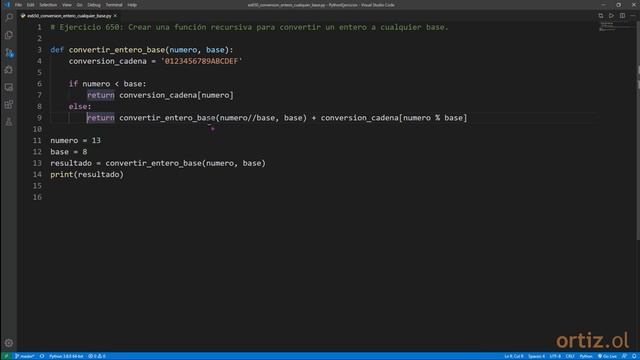Click the Ln, Col cursor position indicator
This screenshot has height=360, width=640.
(513, 356)
